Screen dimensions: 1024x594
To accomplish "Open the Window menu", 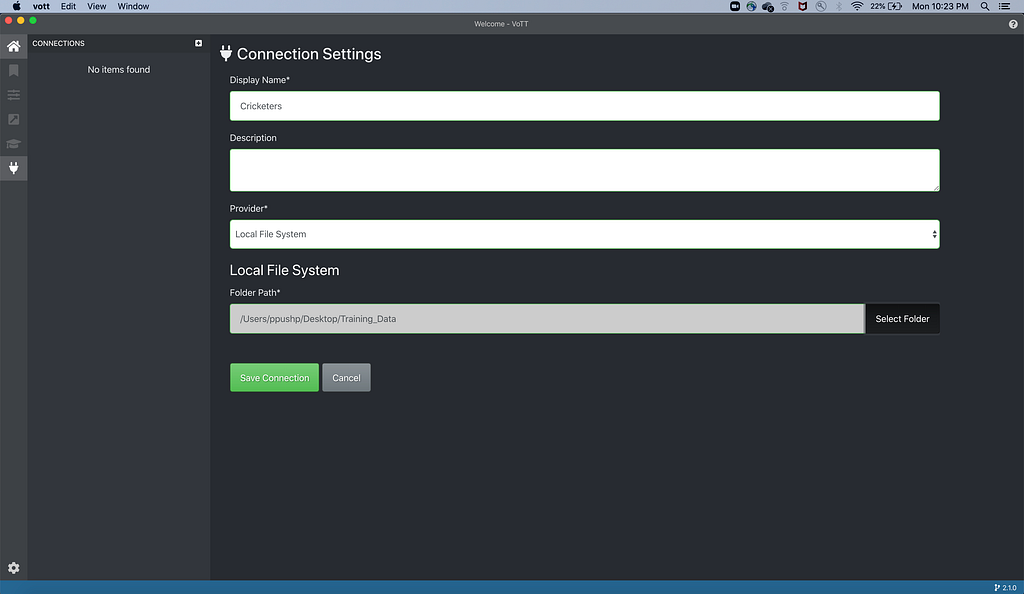I will pos(133,7).
